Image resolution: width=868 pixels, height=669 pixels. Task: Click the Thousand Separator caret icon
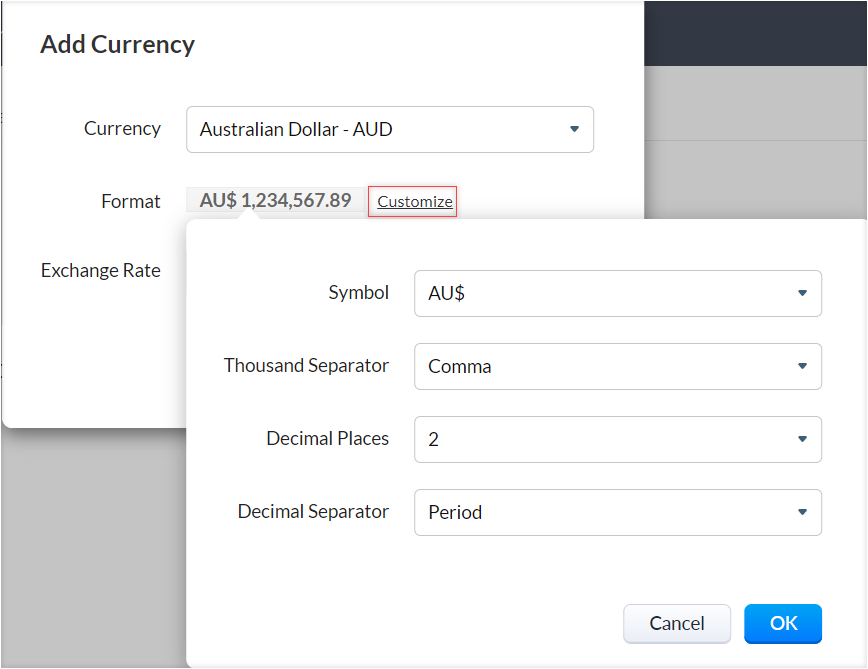(802, 366)
